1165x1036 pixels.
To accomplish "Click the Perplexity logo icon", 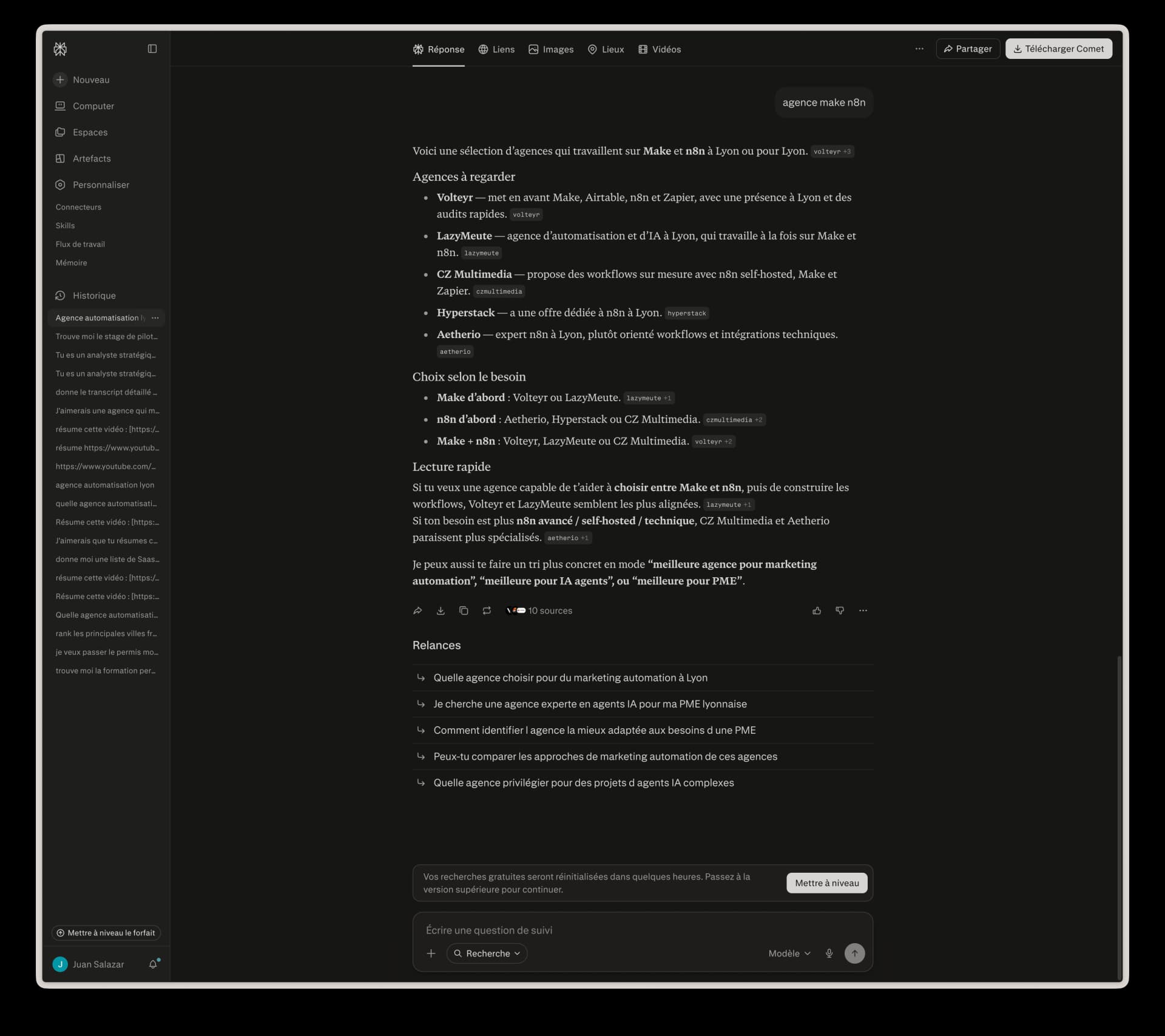I will 60,49.
